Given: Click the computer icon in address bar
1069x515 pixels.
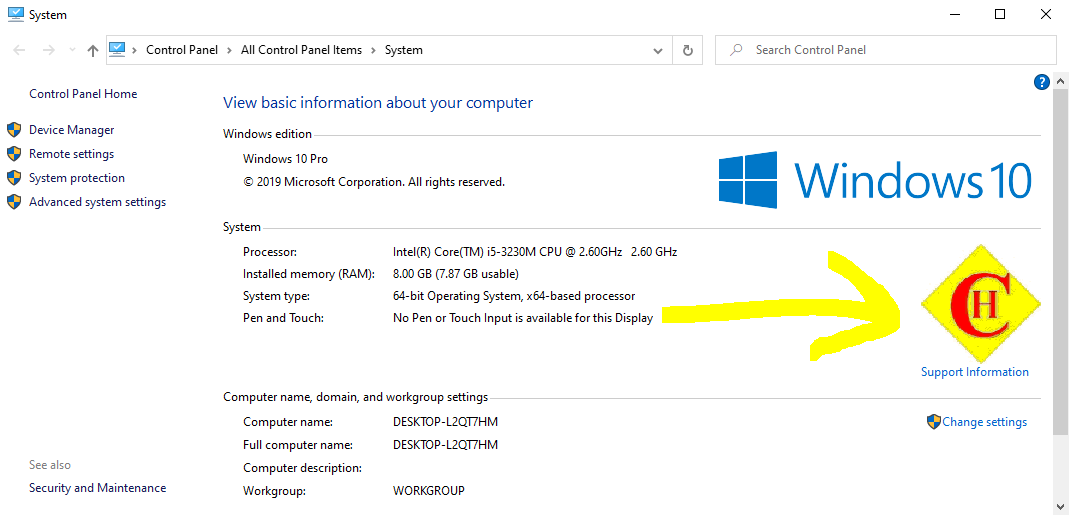Looking at the screenshot, I should 118,49.
